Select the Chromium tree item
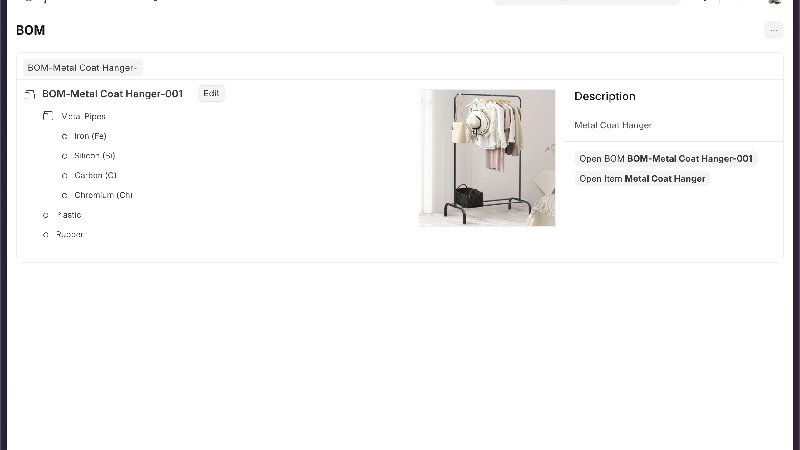This screenshot has height=450, width=800. pyautogui.click(x=104, y=195)
